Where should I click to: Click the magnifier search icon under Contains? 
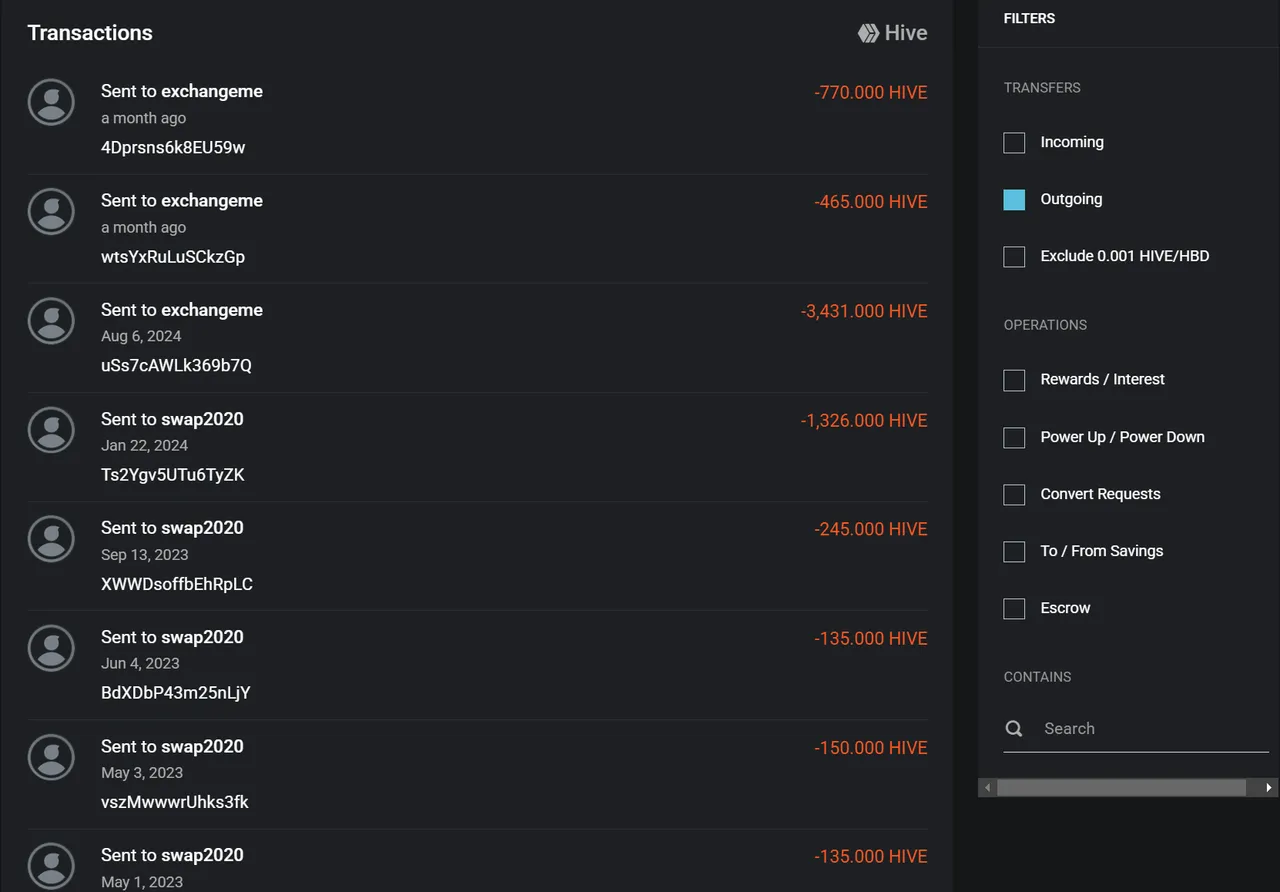point(1014,728)
